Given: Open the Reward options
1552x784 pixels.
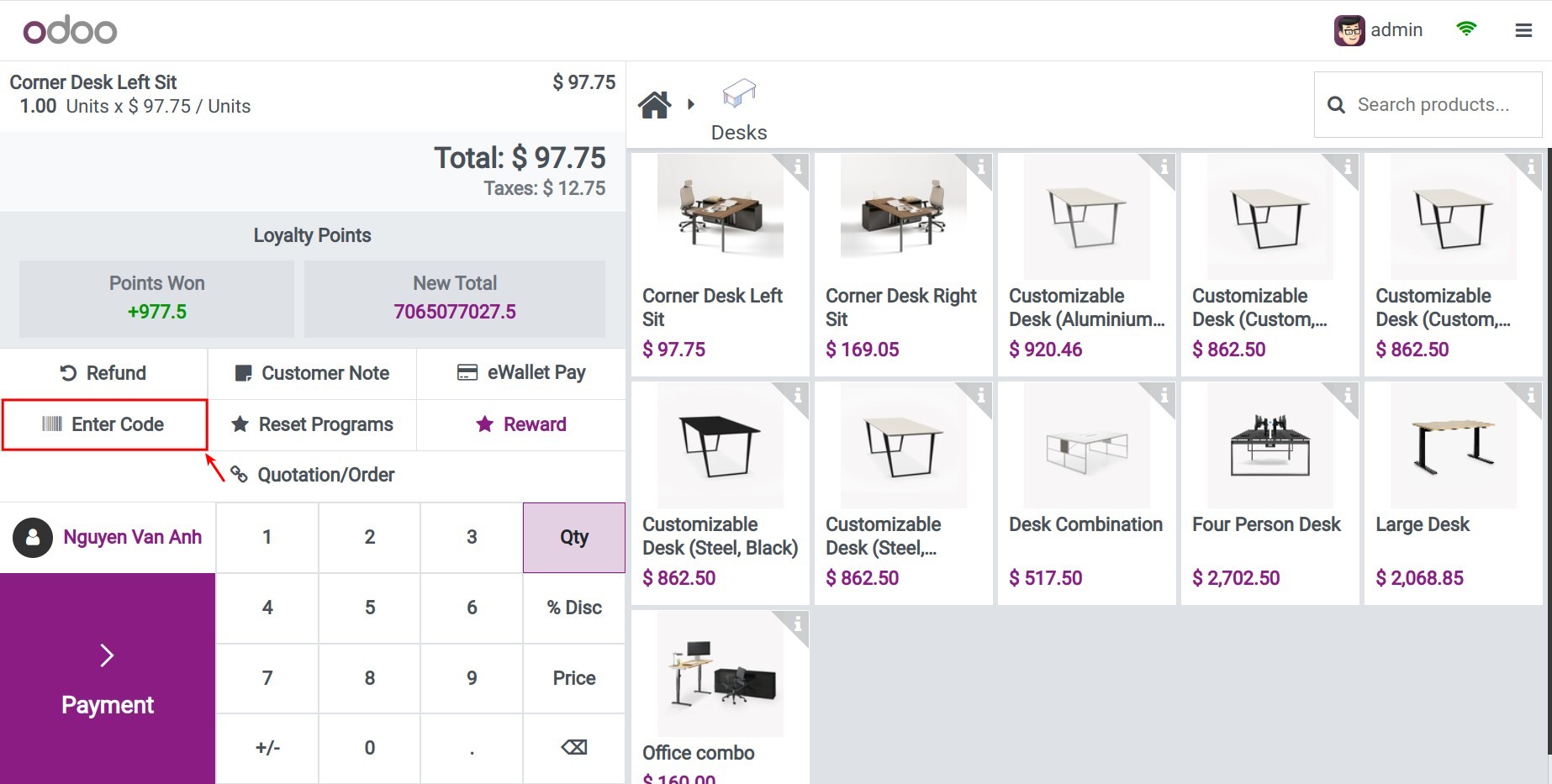Looking at the screenshot, I should [521, 424].
